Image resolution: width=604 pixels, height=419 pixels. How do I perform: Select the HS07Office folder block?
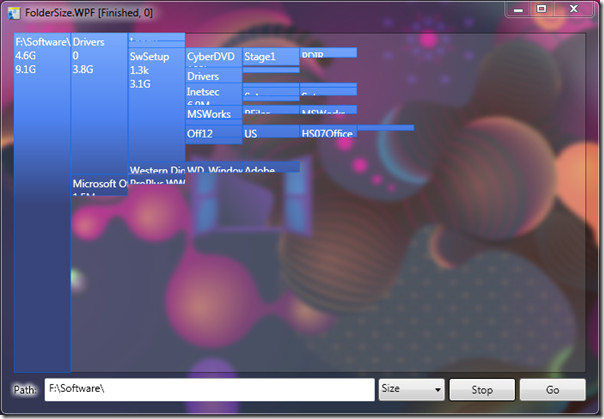tap(328, 132)
